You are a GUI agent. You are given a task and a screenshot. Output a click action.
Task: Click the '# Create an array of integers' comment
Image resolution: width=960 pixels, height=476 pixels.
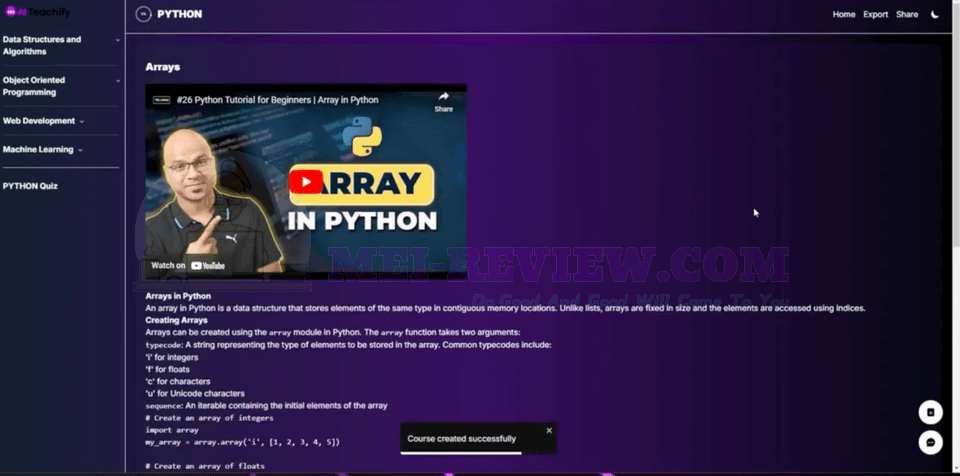[x=209, y=418]
